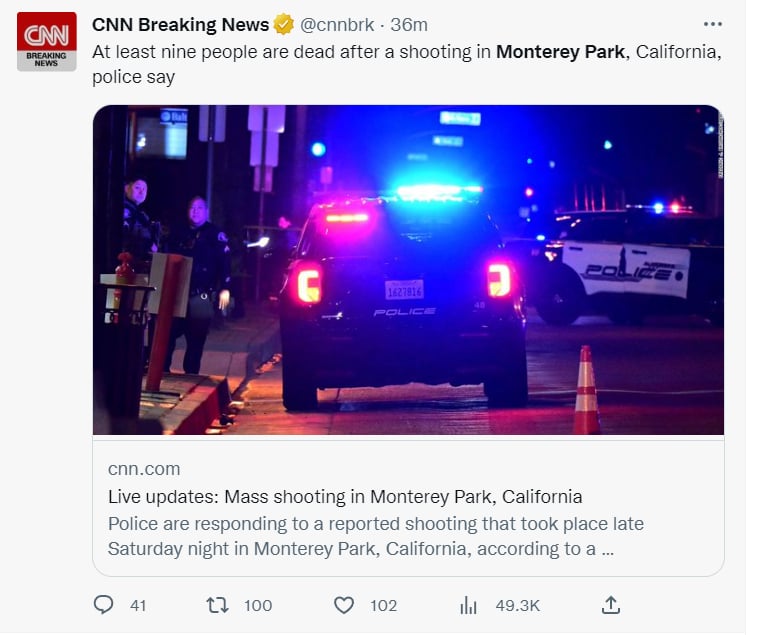Screen dimensions: 758x635
Task: Click the share upload arrow icon
Action: click(611, 605)
